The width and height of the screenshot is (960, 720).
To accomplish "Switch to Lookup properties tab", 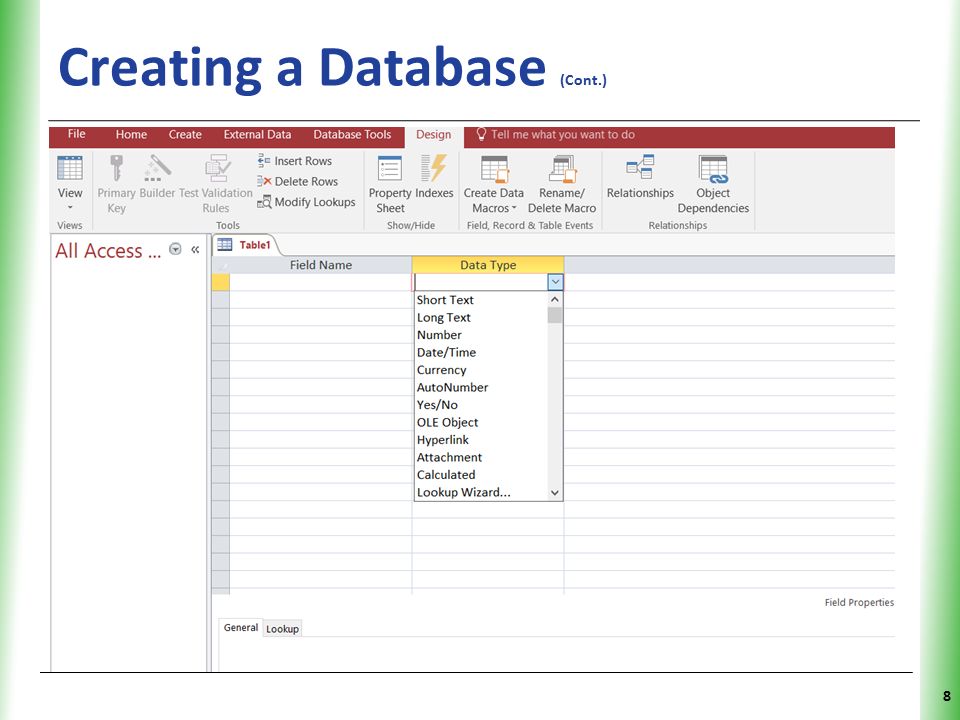I will pyautogui.click(x=282, y=629).
